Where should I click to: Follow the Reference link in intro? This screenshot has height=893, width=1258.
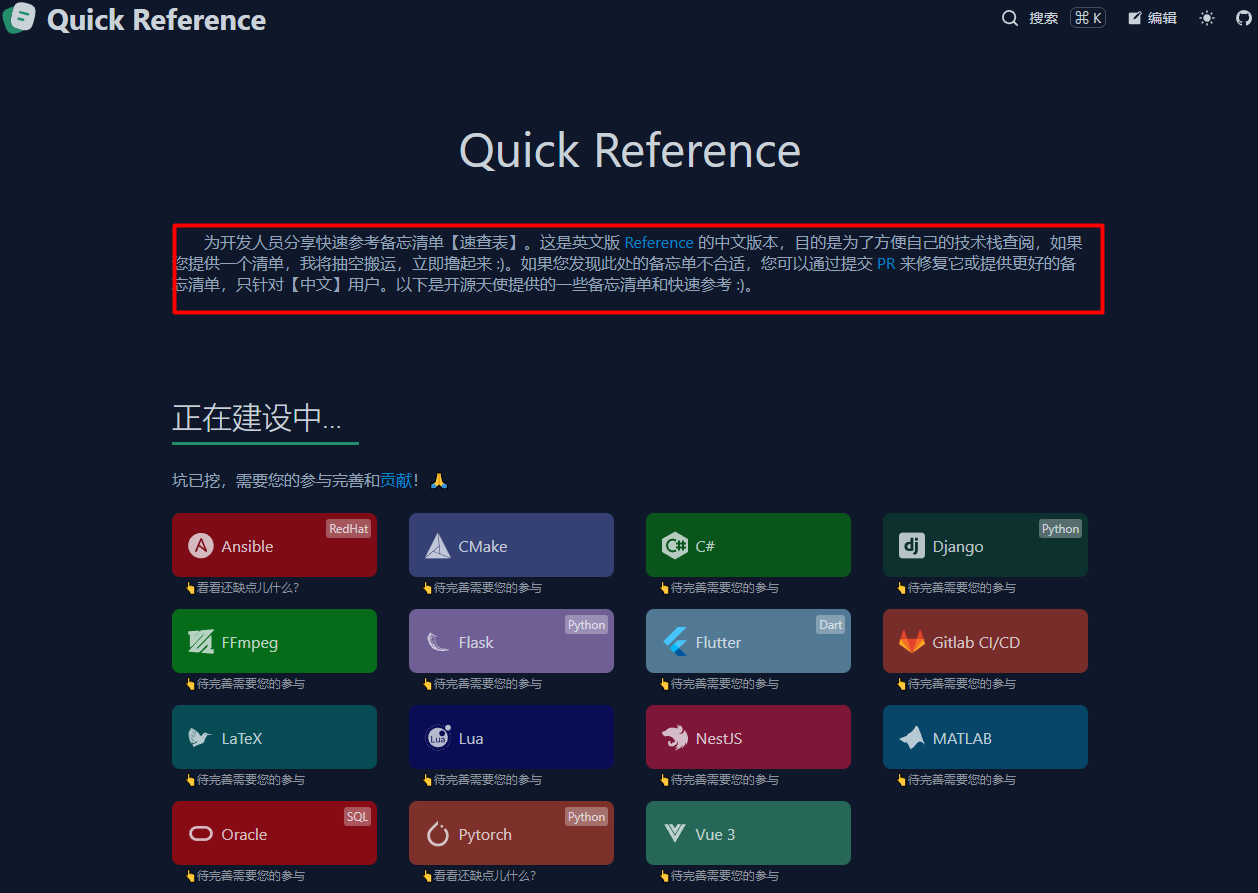point(659,242)
